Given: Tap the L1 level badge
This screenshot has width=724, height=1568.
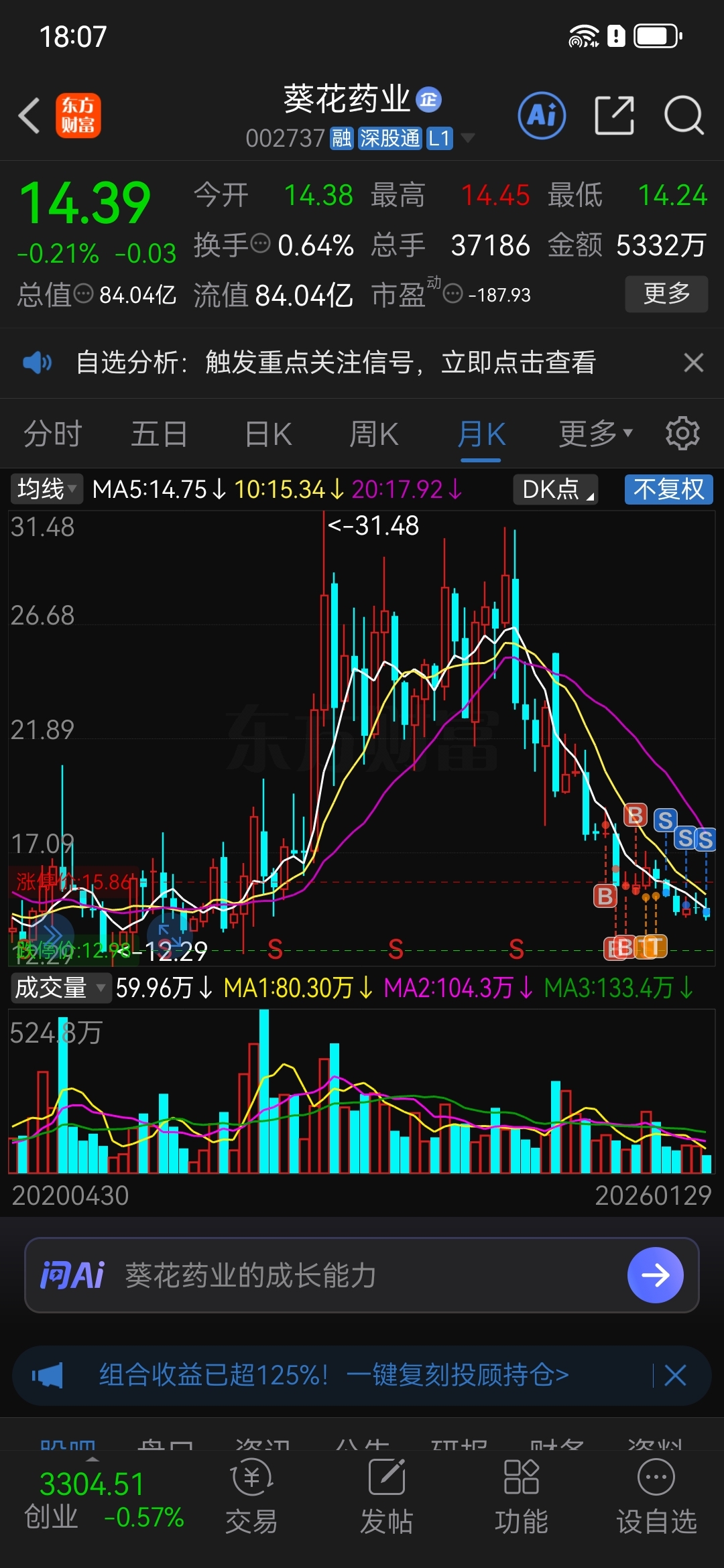Looking at the screenshot, I should click(x=440, y=139).
